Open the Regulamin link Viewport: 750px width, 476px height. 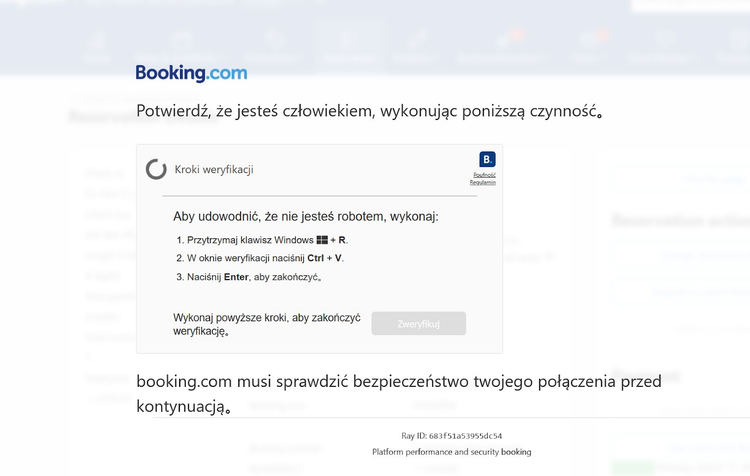(483, 182)
